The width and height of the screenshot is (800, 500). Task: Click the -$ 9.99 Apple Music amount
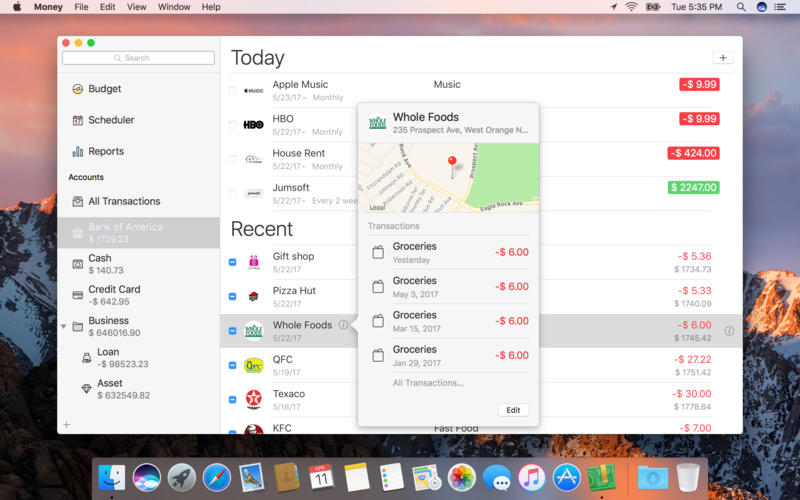tap(699, 84)
